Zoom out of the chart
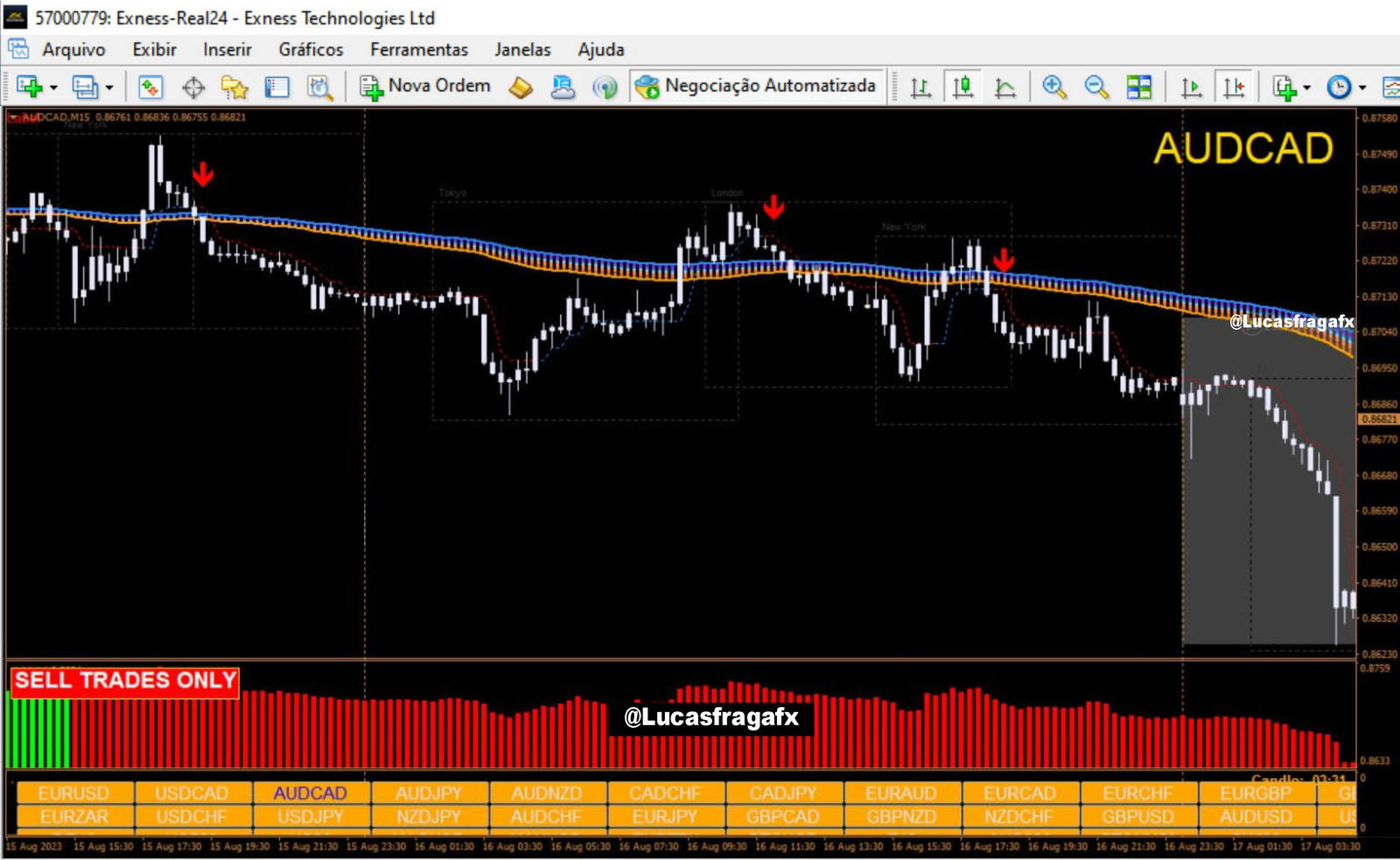 (x=1095, y=87)
